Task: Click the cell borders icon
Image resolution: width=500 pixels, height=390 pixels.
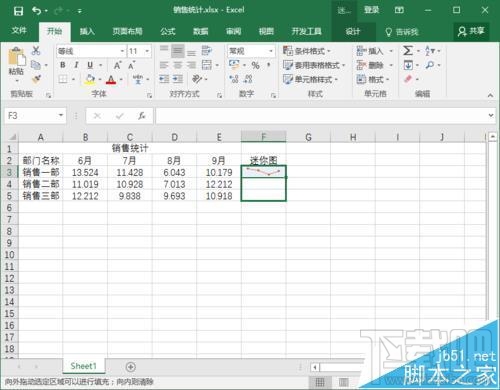Action: [63, 79]
